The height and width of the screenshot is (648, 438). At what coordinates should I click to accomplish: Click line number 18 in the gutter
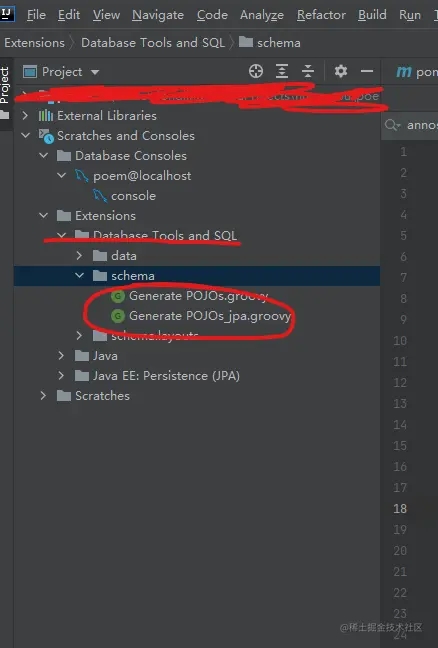400,509
